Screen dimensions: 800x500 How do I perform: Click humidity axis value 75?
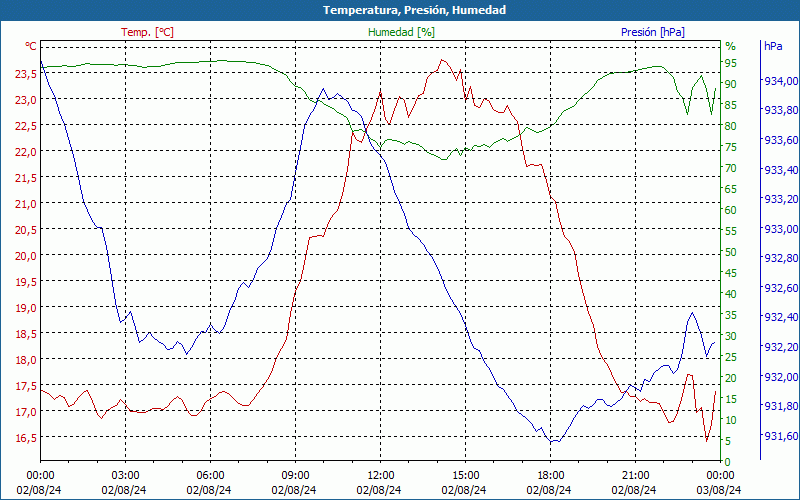[x=731, y=147]
